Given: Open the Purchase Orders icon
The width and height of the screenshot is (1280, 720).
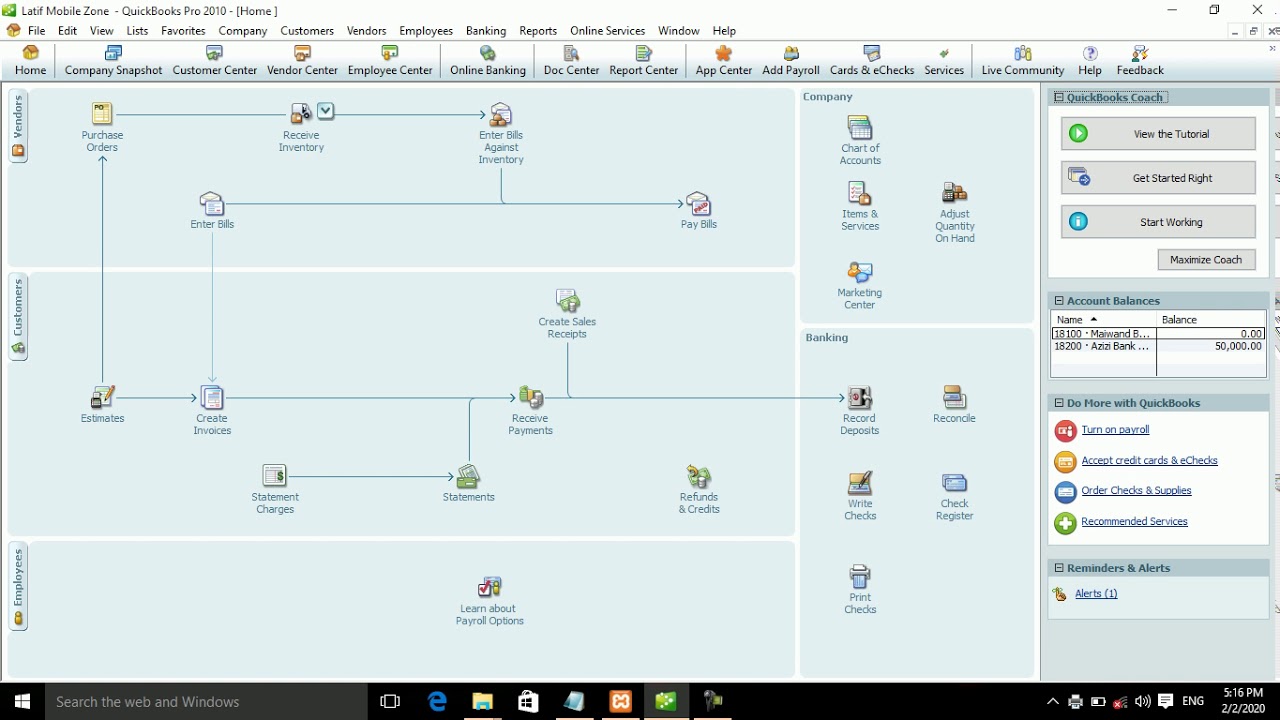Looking at the screenshot, I should (x=102, y=114).
